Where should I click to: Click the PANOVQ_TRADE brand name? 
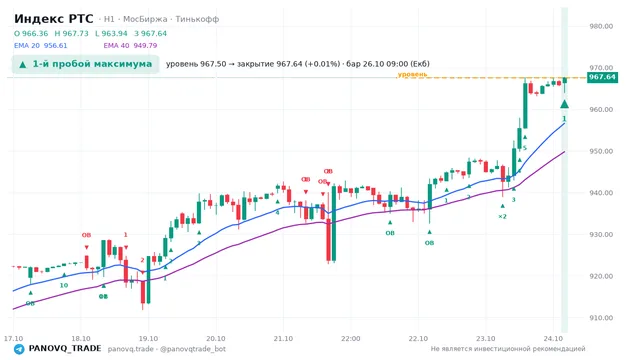click(65, 349)
